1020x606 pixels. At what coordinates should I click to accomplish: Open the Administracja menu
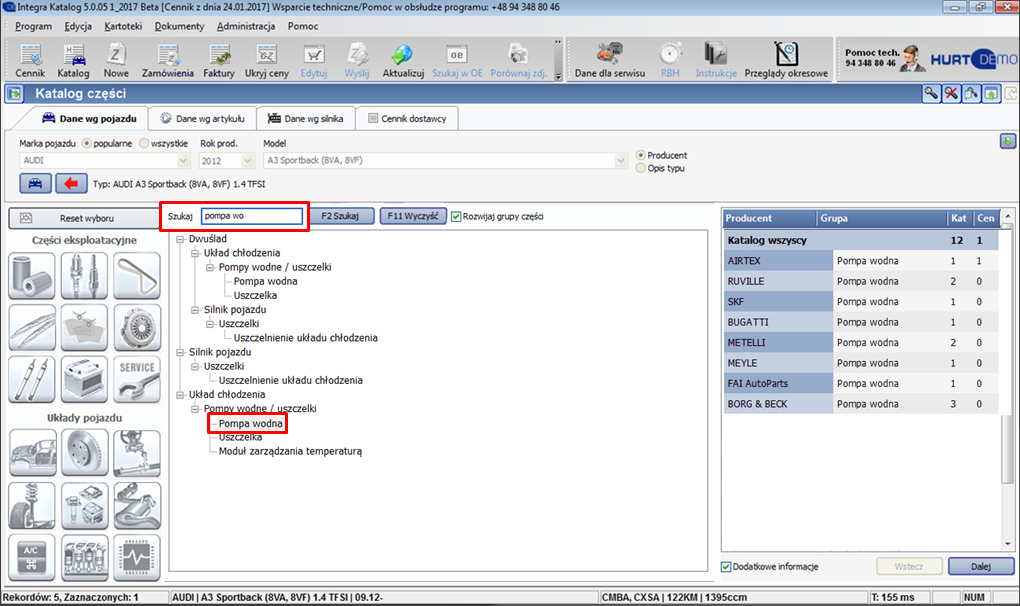point(246,26)
